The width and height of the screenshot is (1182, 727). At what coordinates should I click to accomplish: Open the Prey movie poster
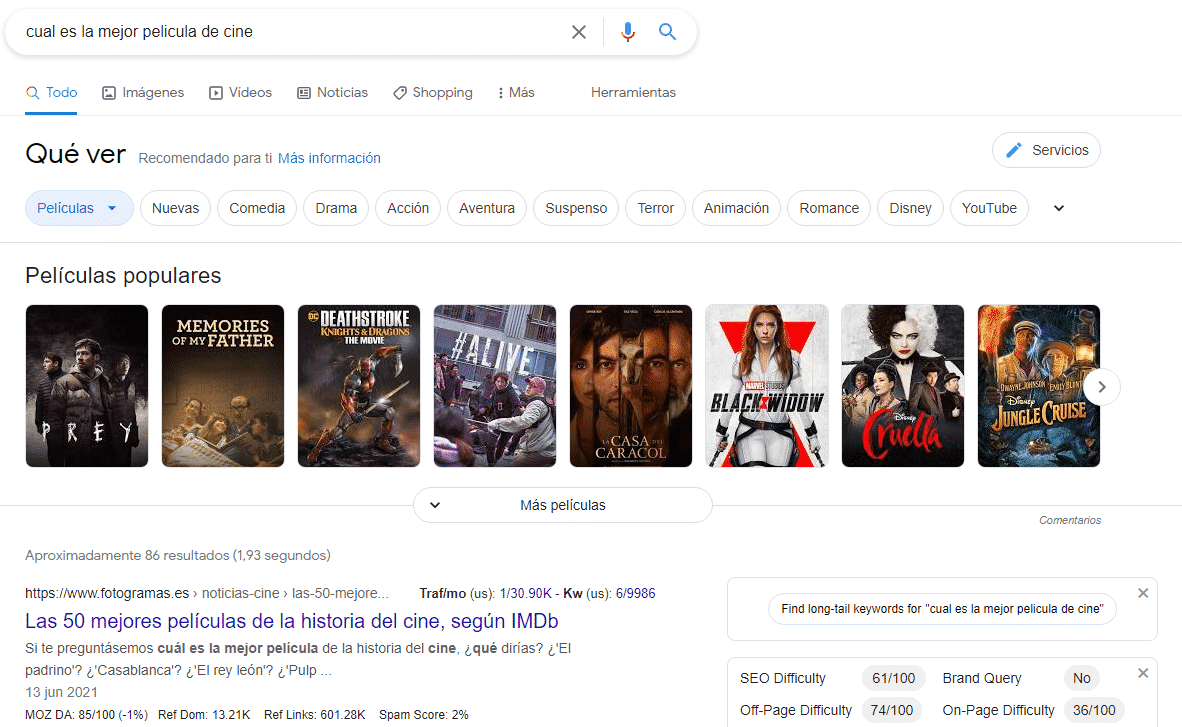pos(87,386)
